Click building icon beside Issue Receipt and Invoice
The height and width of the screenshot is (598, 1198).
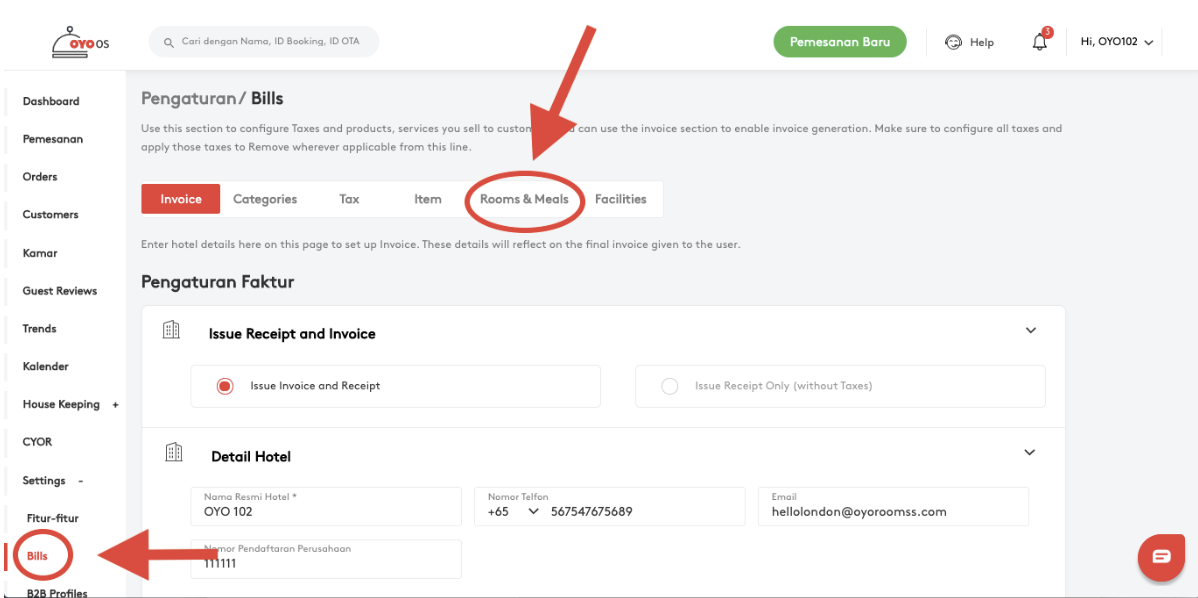coord(172,330)
